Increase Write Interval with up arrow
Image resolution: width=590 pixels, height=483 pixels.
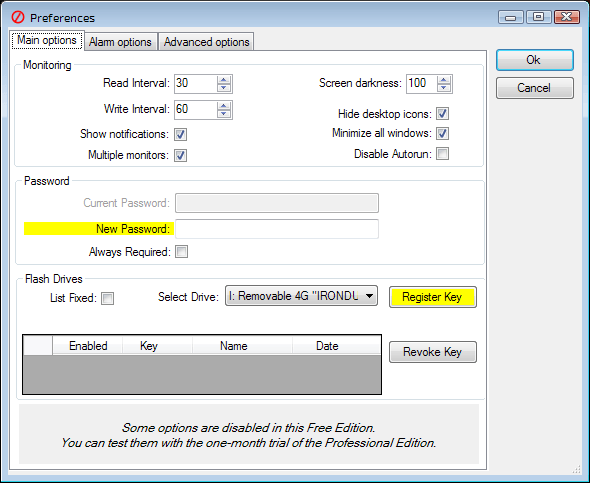224,106
